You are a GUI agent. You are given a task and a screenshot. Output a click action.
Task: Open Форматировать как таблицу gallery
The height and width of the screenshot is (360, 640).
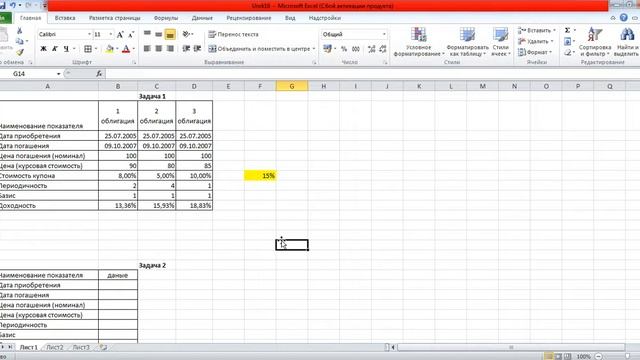pos(467,42)
